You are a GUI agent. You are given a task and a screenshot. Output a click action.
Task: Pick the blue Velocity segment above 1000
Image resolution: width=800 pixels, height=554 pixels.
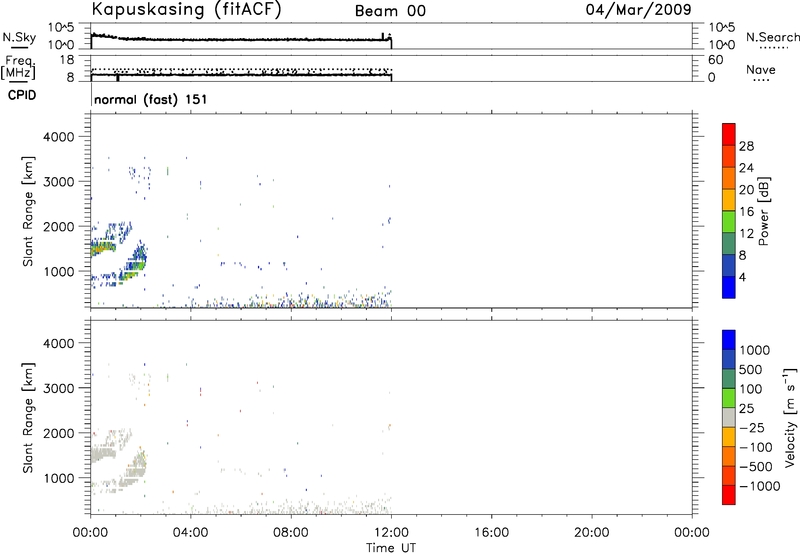point(729,340)
